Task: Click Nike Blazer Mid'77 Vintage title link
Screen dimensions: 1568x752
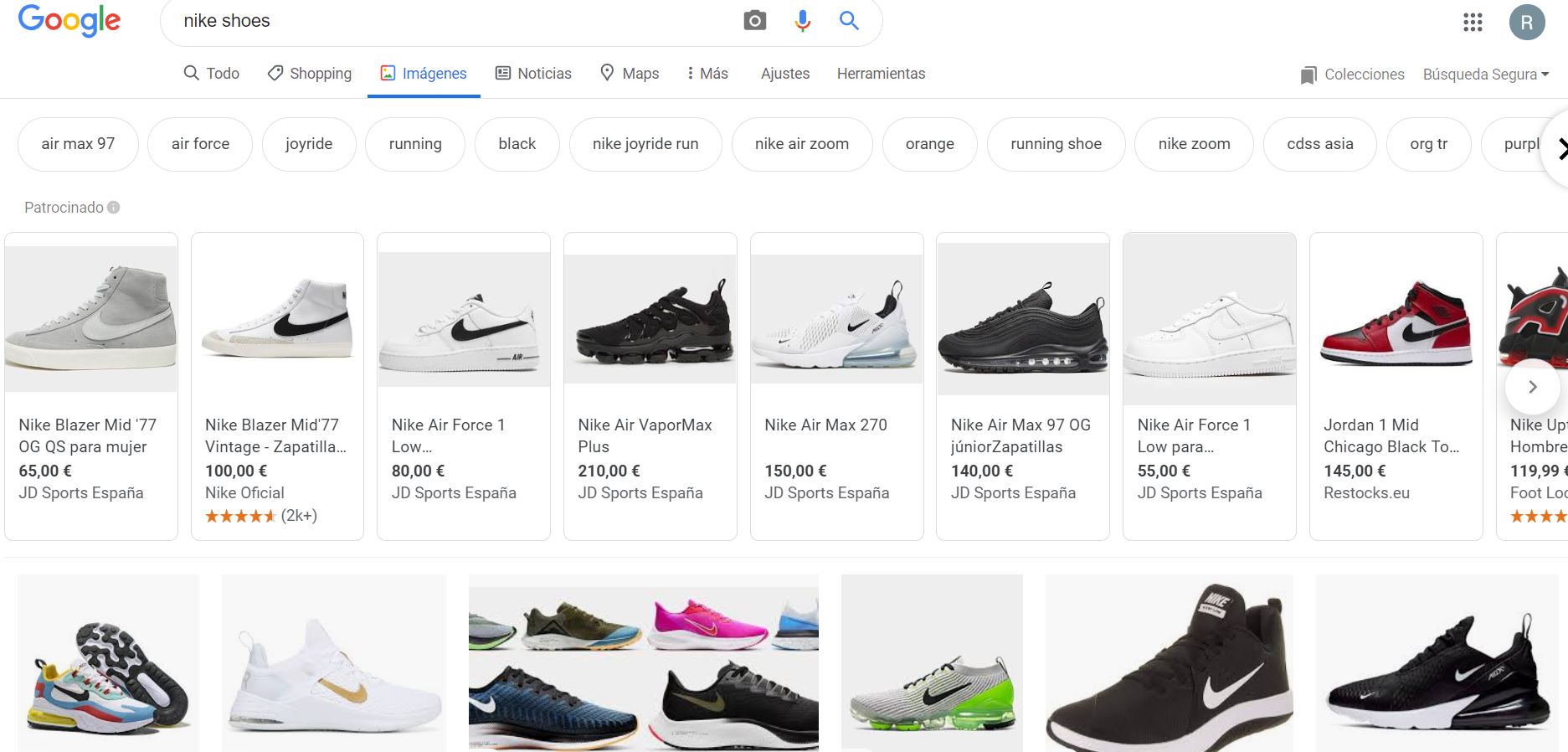Action: coord(275,435)
